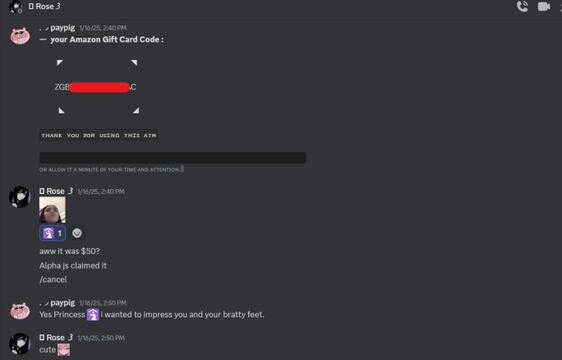Open the add reaction smiley icon
Screen dimensions: 562x360
[x=77, y=233]
